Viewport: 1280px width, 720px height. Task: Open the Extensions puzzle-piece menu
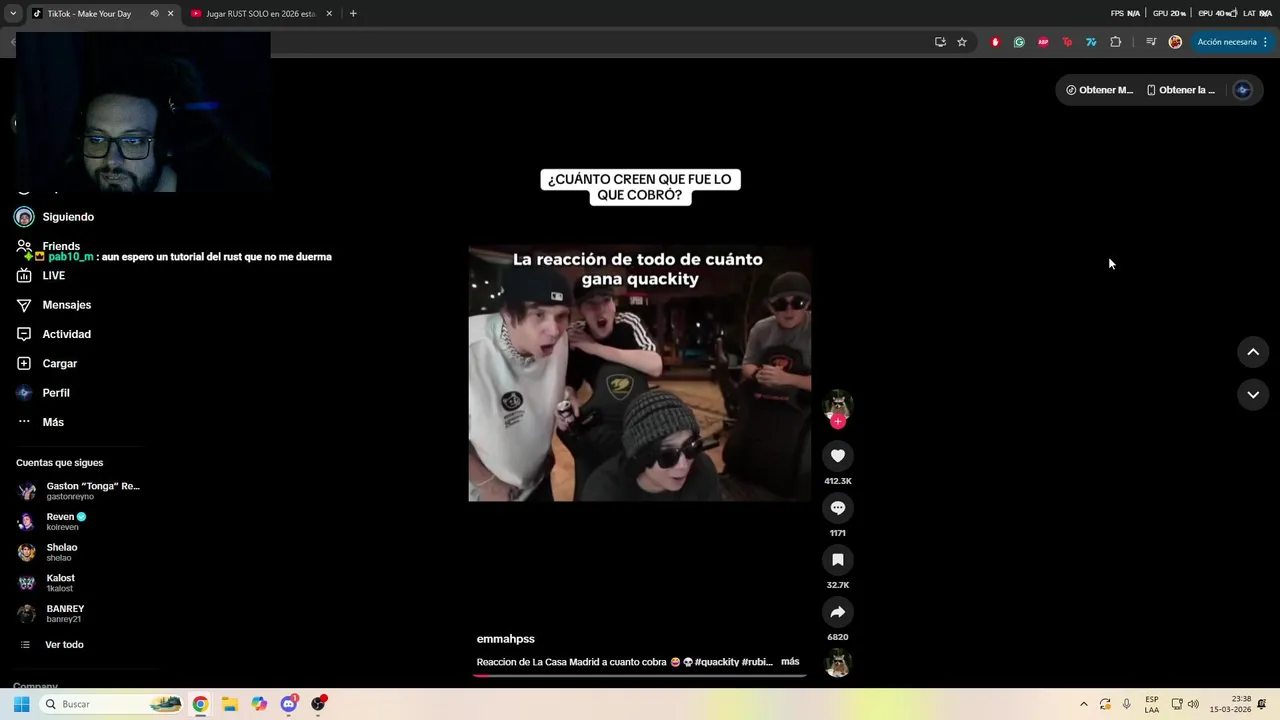coord(1116,42)
